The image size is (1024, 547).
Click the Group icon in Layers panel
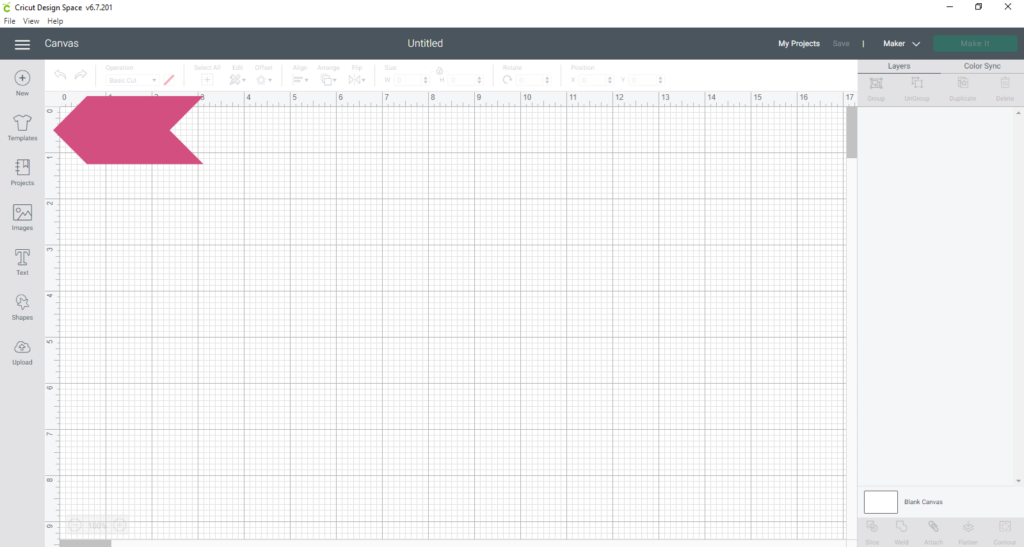[876, 83]
